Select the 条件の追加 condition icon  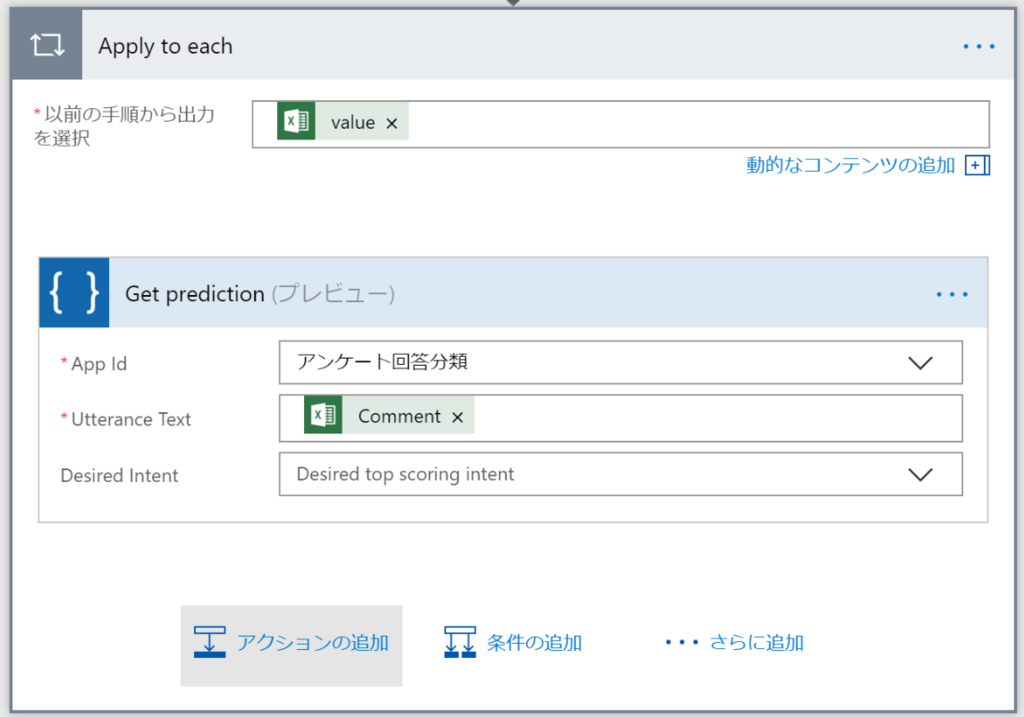[459, 643]
